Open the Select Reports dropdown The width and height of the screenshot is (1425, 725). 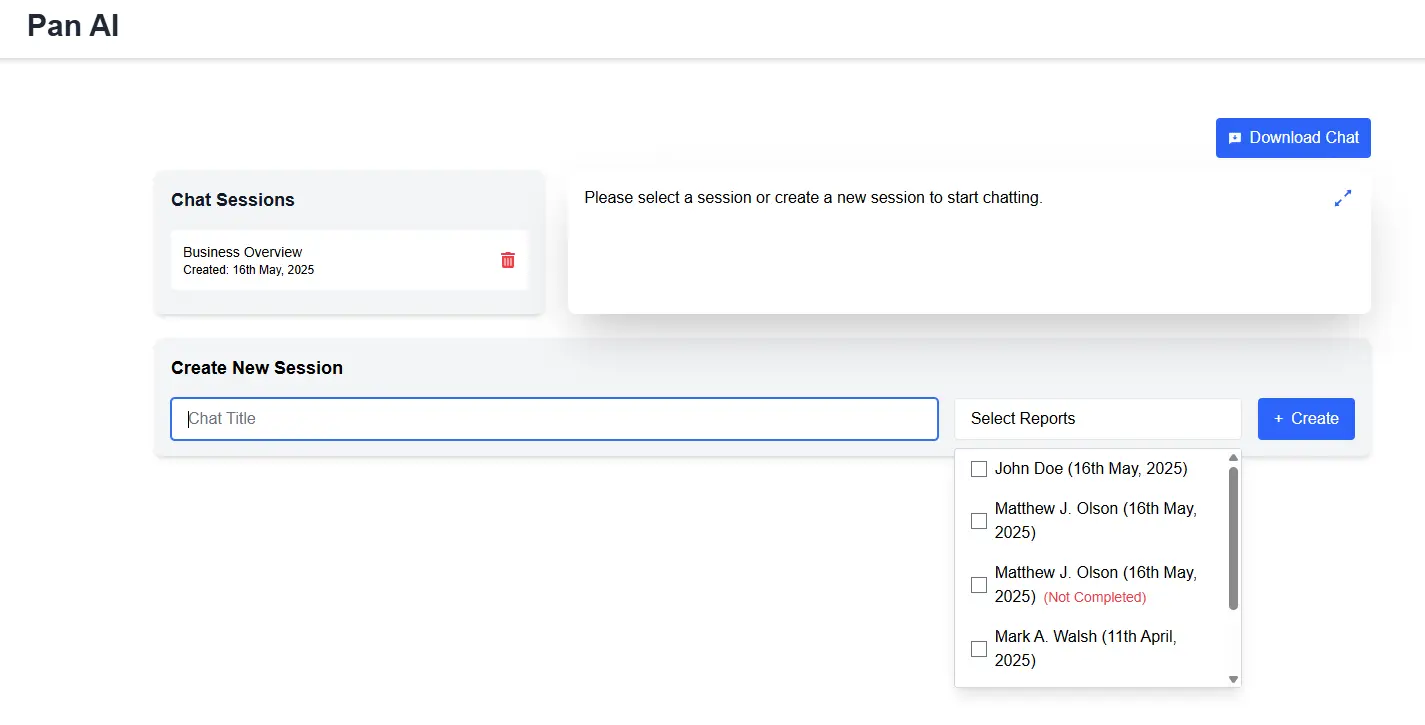[x=1097, y=419]
